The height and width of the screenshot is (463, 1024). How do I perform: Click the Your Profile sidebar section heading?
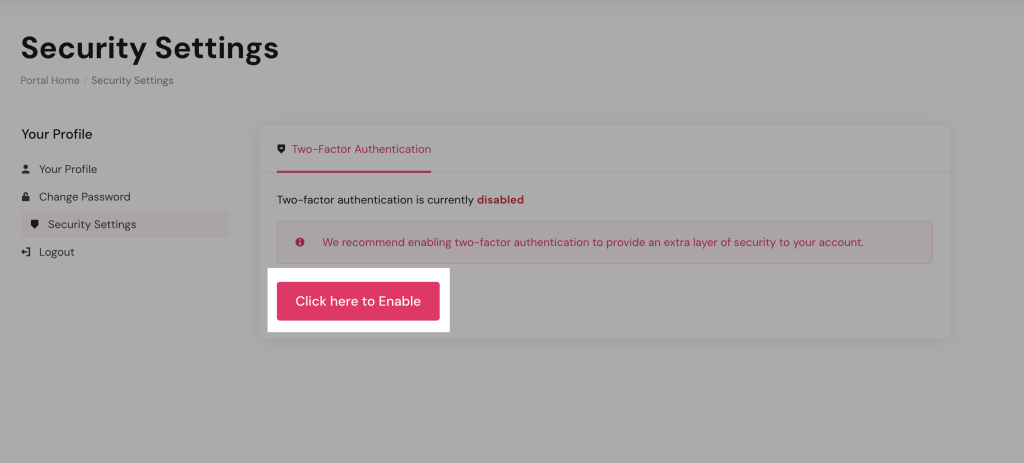[x=57, y=134]
